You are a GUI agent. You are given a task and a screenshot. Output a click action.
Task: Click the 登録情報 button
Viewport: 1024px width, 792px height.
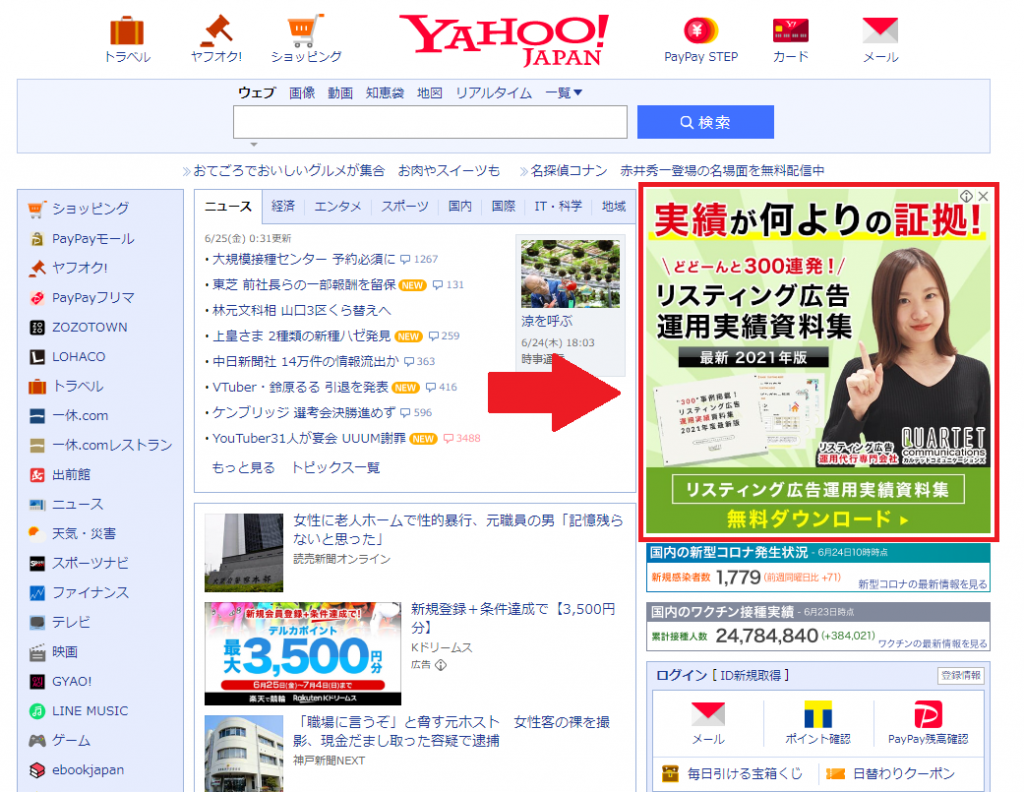(961, 675)
